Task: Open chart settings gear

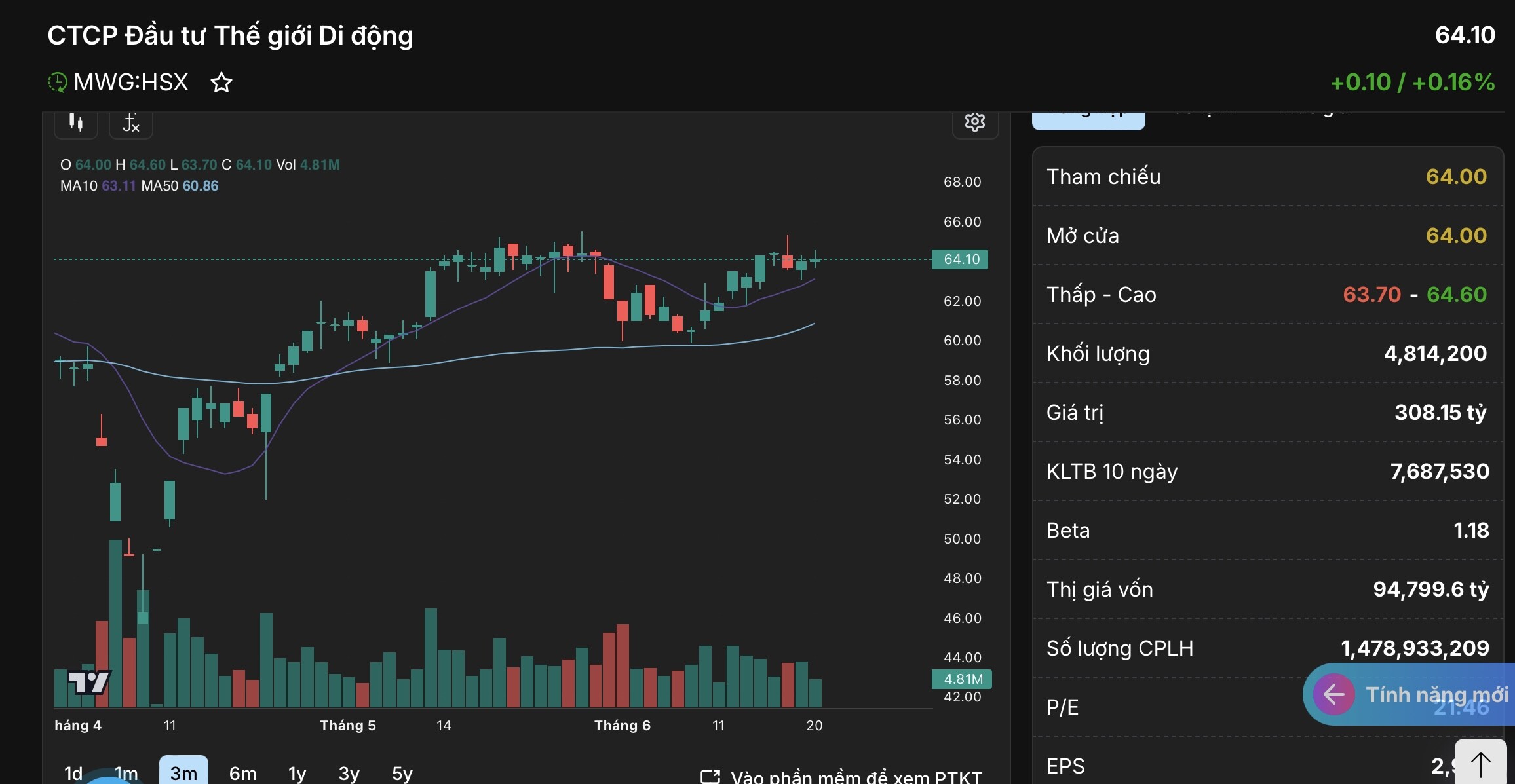Action: 974,122
